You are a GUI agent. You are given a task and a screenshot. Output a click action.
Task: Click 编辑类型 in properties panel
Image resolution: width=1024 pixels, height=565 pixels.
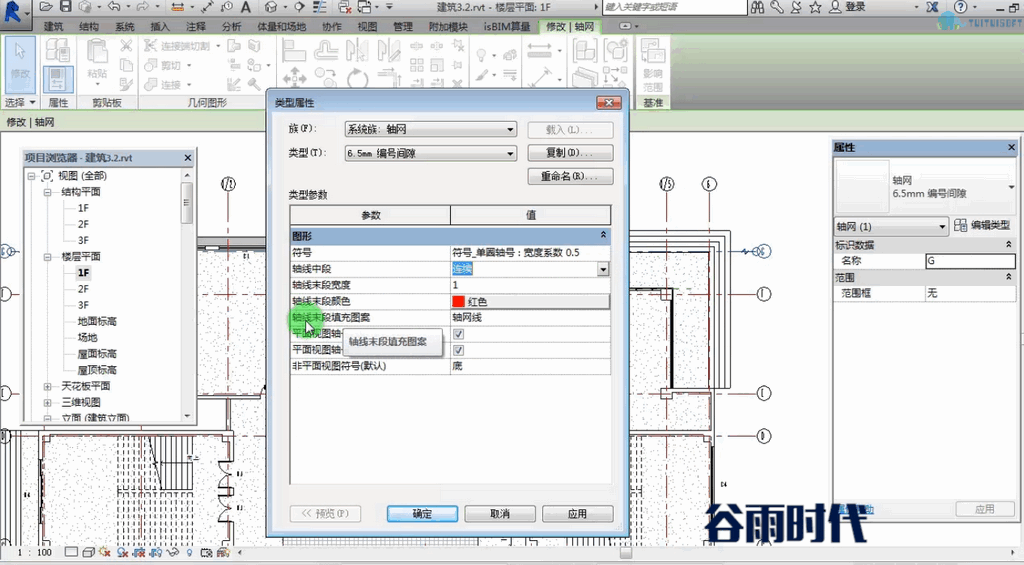coord(982,225)
